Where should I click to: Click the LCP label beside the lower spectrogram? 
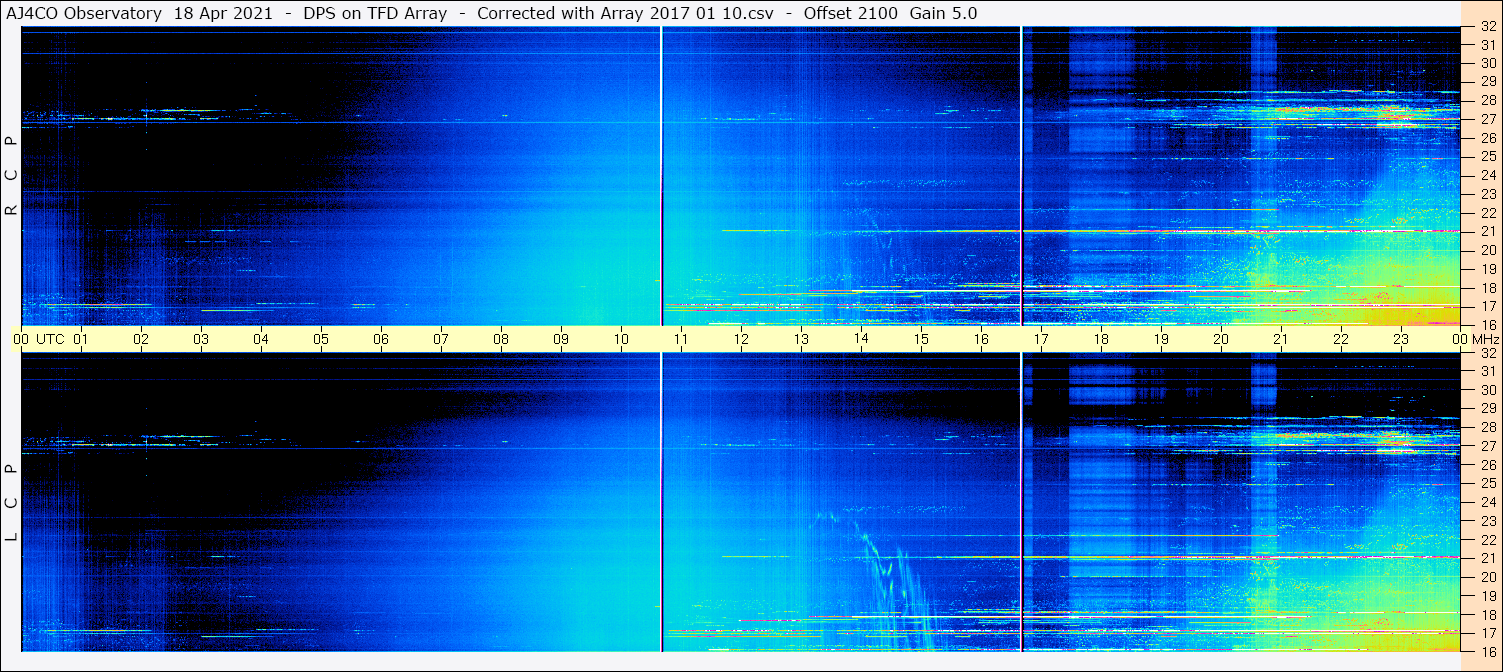coord(12,503)
